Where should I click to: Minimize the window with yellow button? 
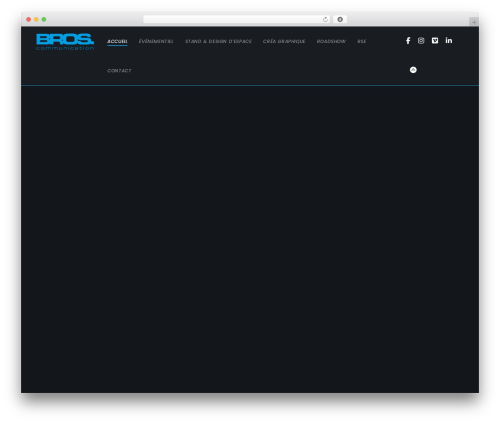36,19
